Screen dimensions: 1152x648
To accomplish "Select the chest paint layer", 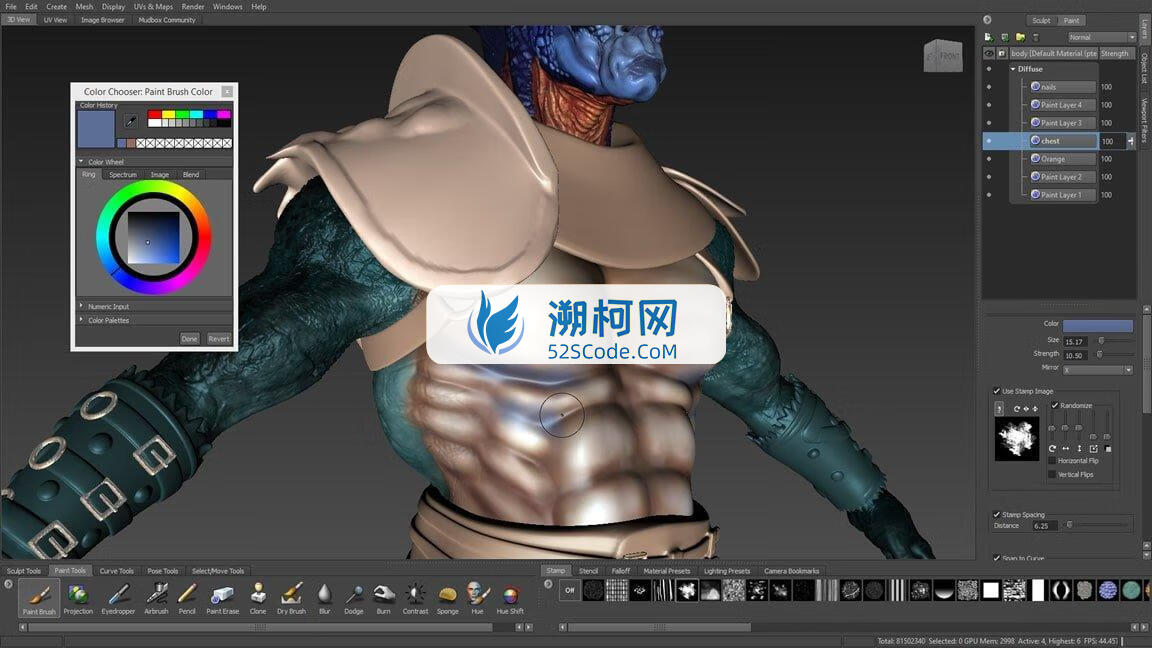I will coord(1063,141).
